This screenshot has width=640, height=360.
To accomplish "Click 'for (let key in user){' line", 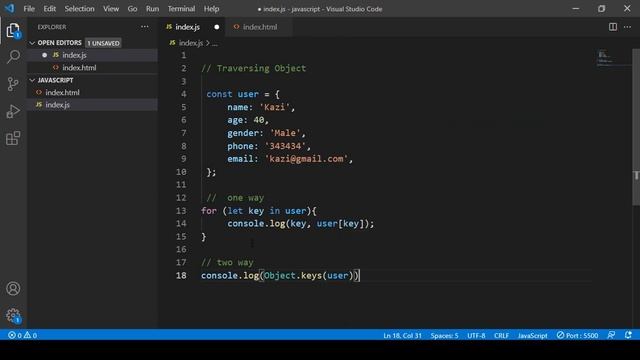I will pyautogui.click(x=259, y=211).
